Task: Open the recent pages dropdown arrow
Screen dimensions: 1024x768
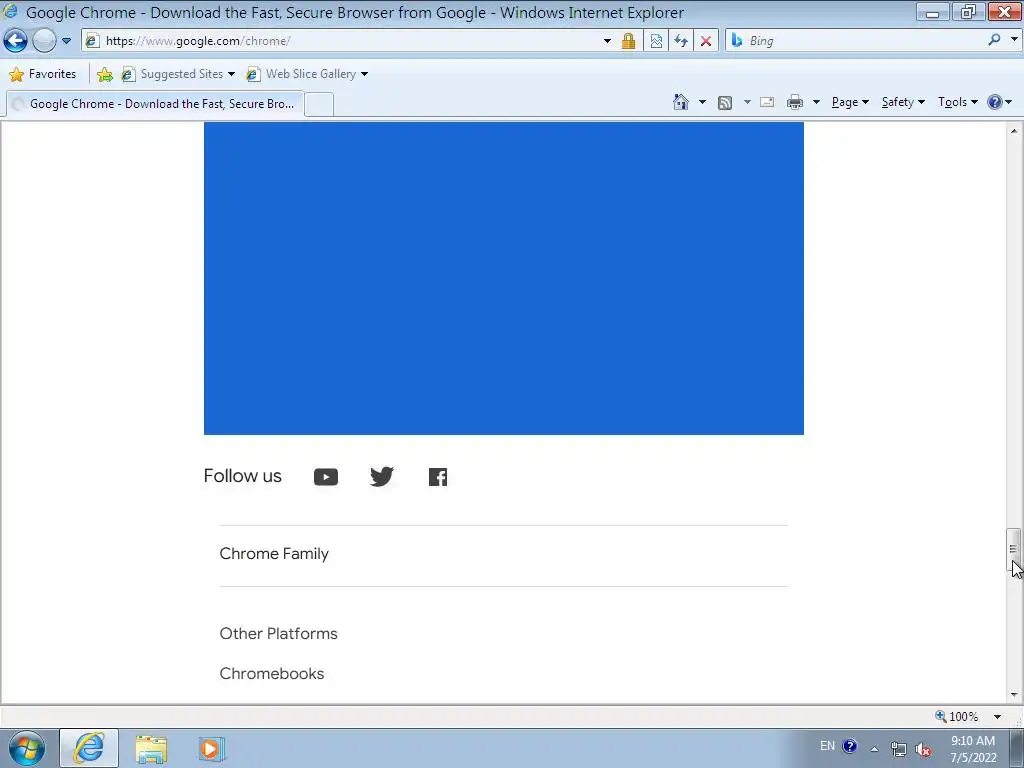Action: pyautogui.click(x=66, y=40)
